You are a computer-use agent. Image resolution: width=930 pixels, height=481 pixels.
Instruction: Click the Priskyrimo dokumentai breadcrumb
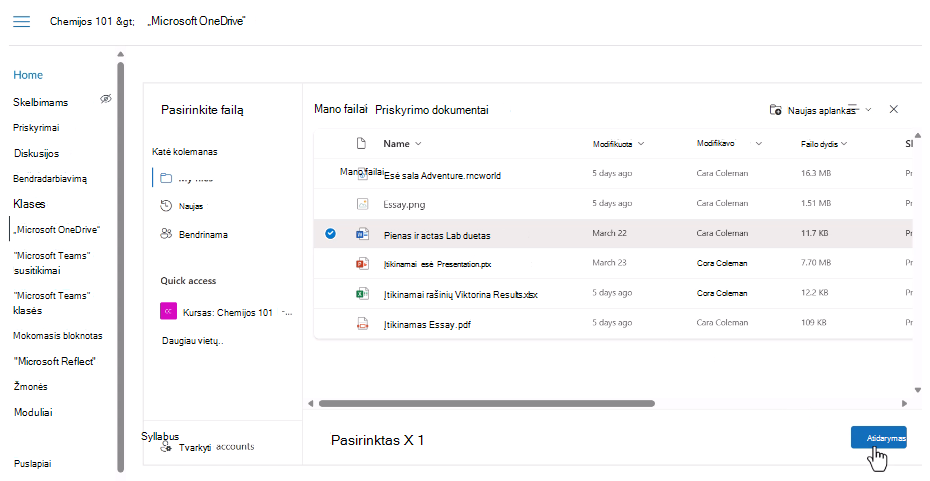tap(432, 110)
